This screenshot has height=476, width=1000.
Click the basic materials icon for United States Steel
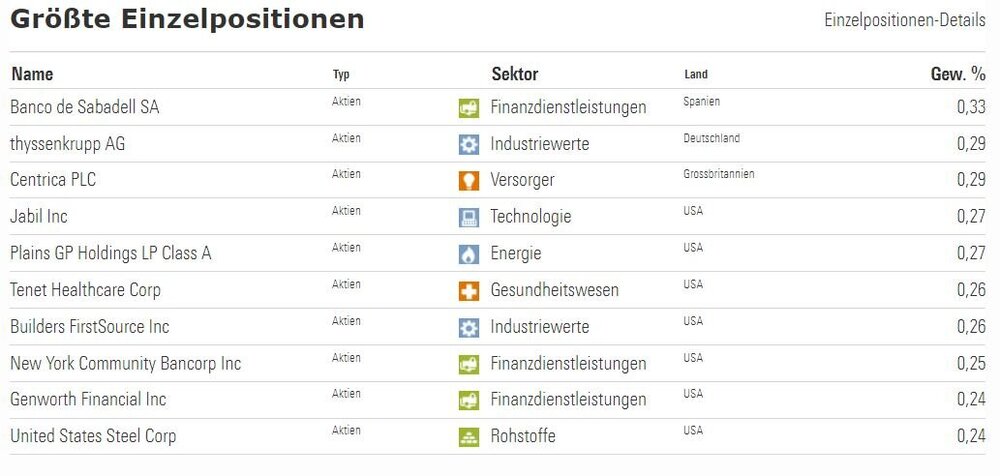[468, 436]
